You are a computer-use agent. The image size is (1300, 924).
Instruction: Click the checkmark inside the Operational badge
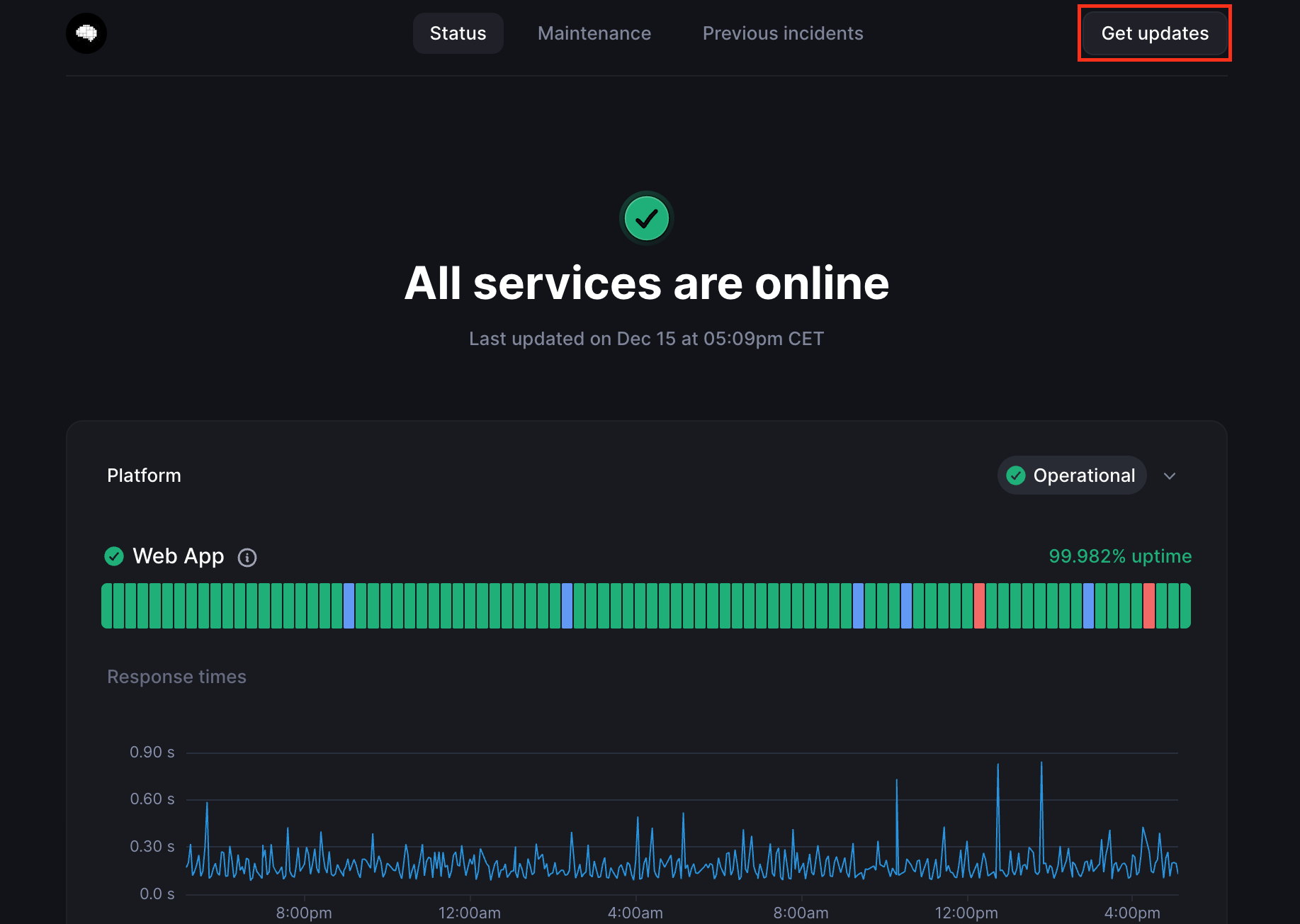[x=1016, y=475]
